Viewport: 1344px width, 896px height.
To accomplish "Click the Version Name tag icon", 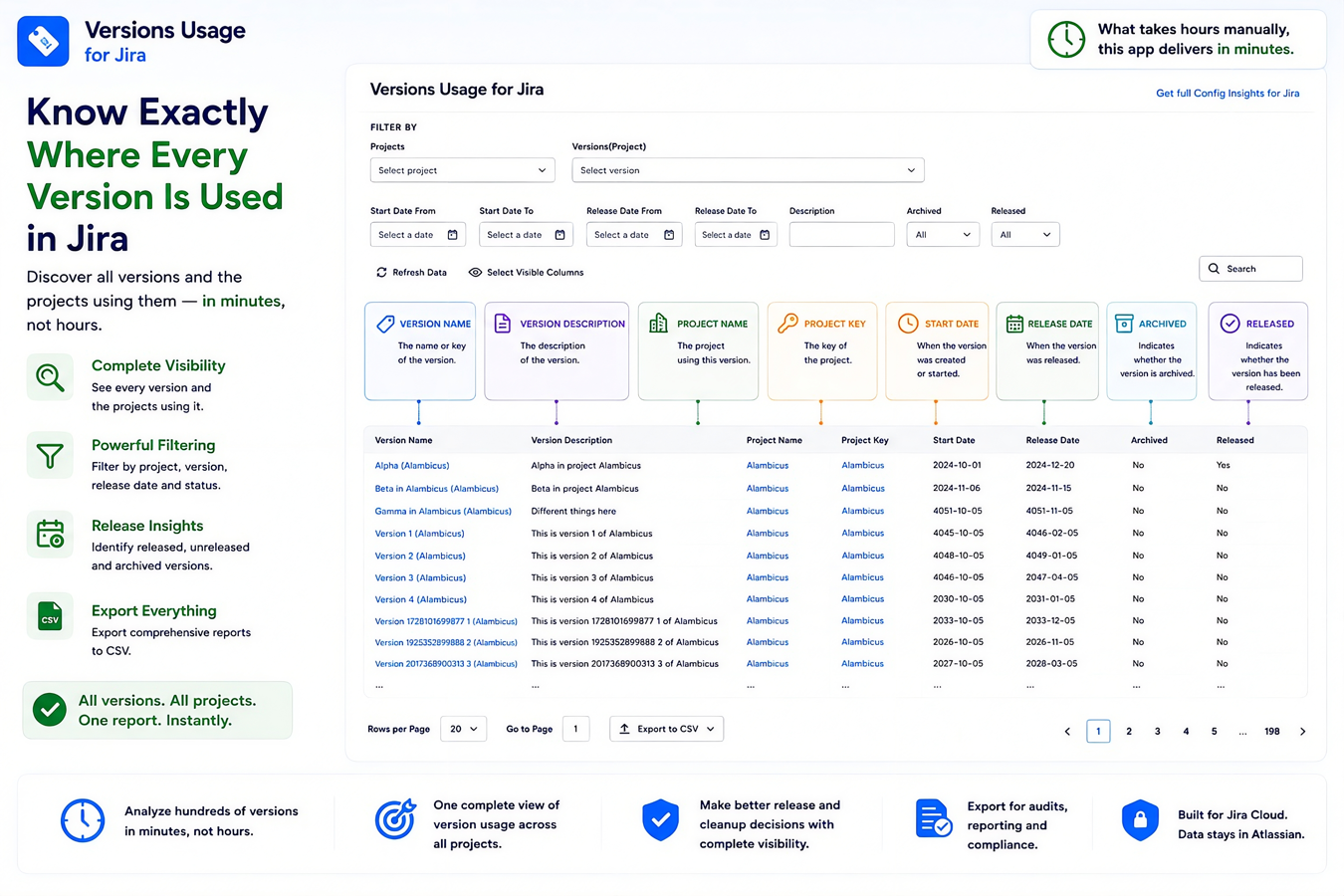I will [385, 324].
